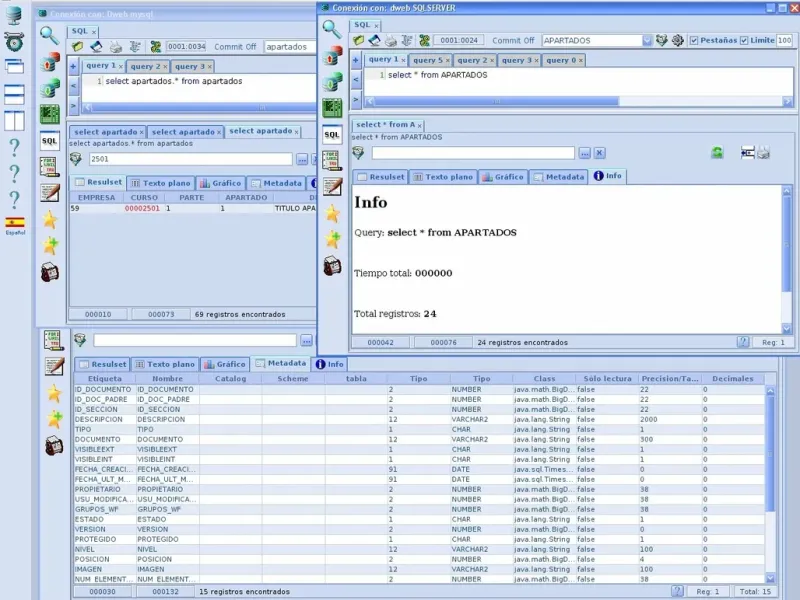The width and height of the screenshot is (800, 600).
Task: Click the horizontal scrollbar in SQLSERVER query editor
Action: pos(496,101)
